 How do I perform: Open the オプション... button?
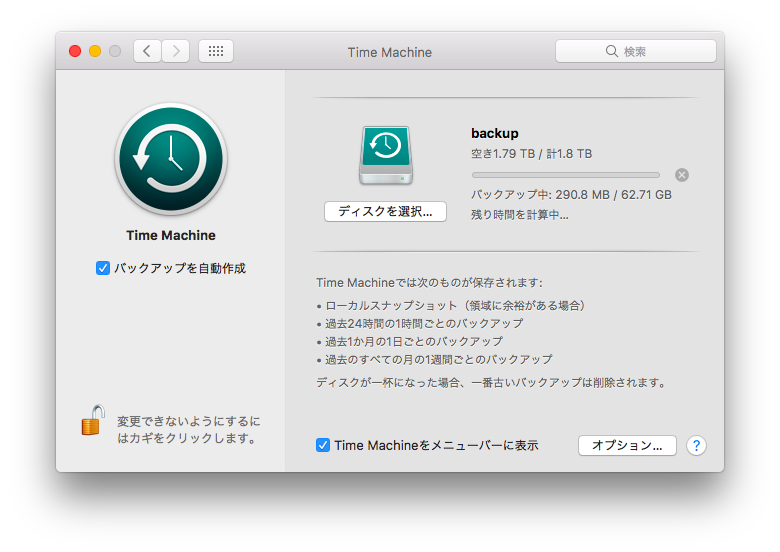coord(627,445)
